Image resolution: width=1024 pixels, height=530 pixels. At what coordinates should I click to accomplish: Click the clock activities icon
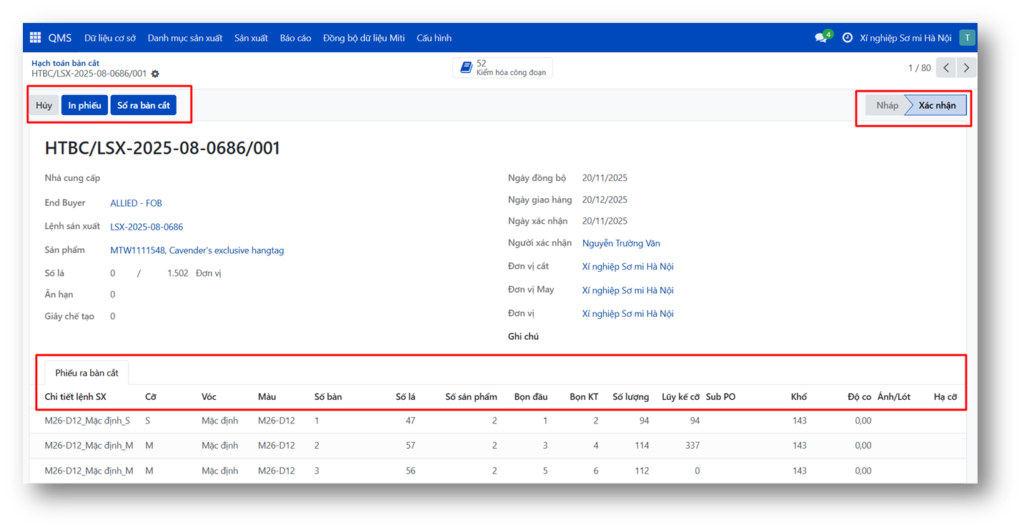(847, 38)
